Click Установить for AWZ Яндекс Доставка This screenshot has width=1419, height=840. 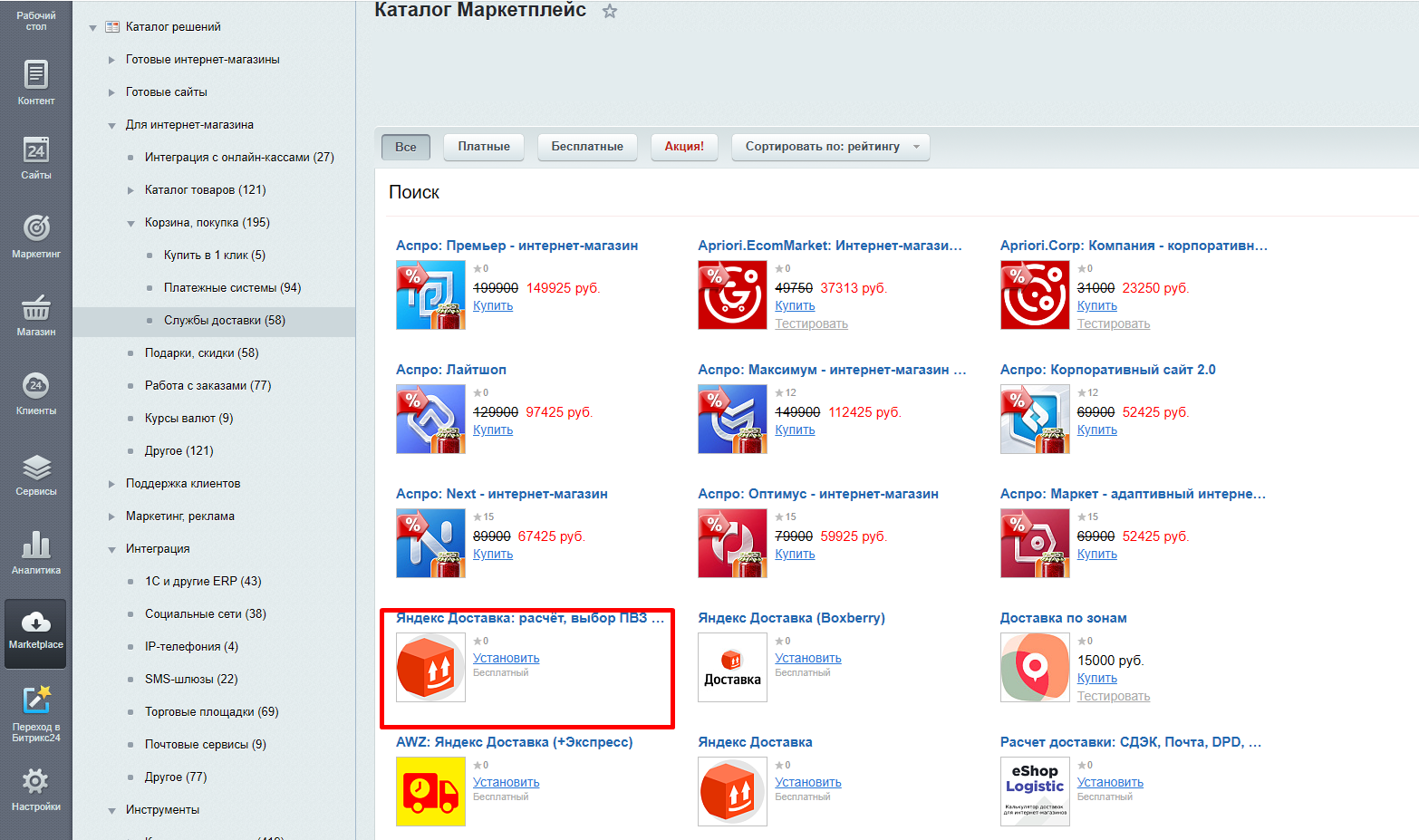[x=506, y=783]
